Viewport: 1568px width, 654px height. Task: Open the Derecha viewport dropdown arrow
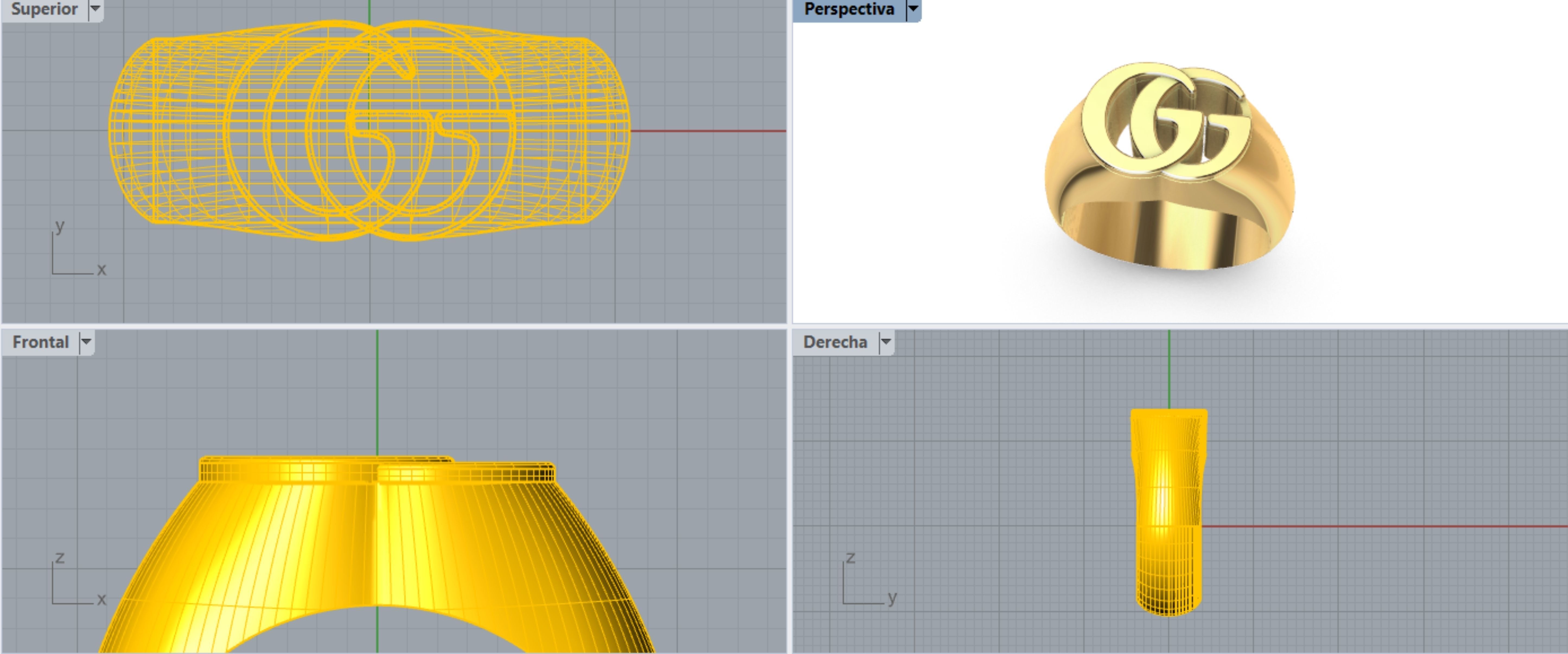[x=886, y=342]
